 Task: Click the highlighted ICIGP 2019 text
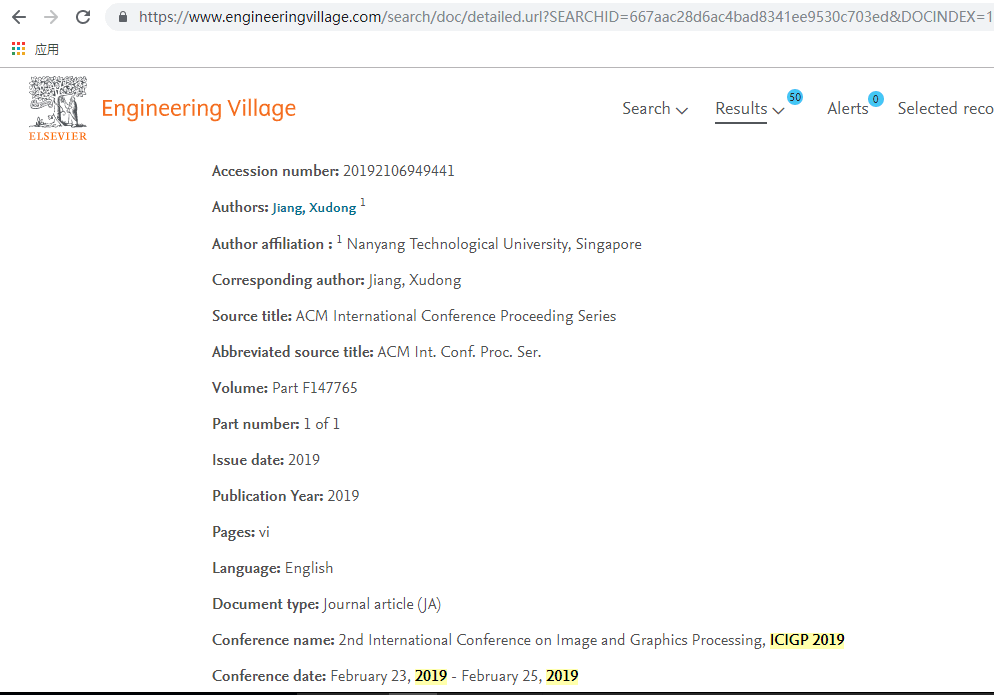807,640
